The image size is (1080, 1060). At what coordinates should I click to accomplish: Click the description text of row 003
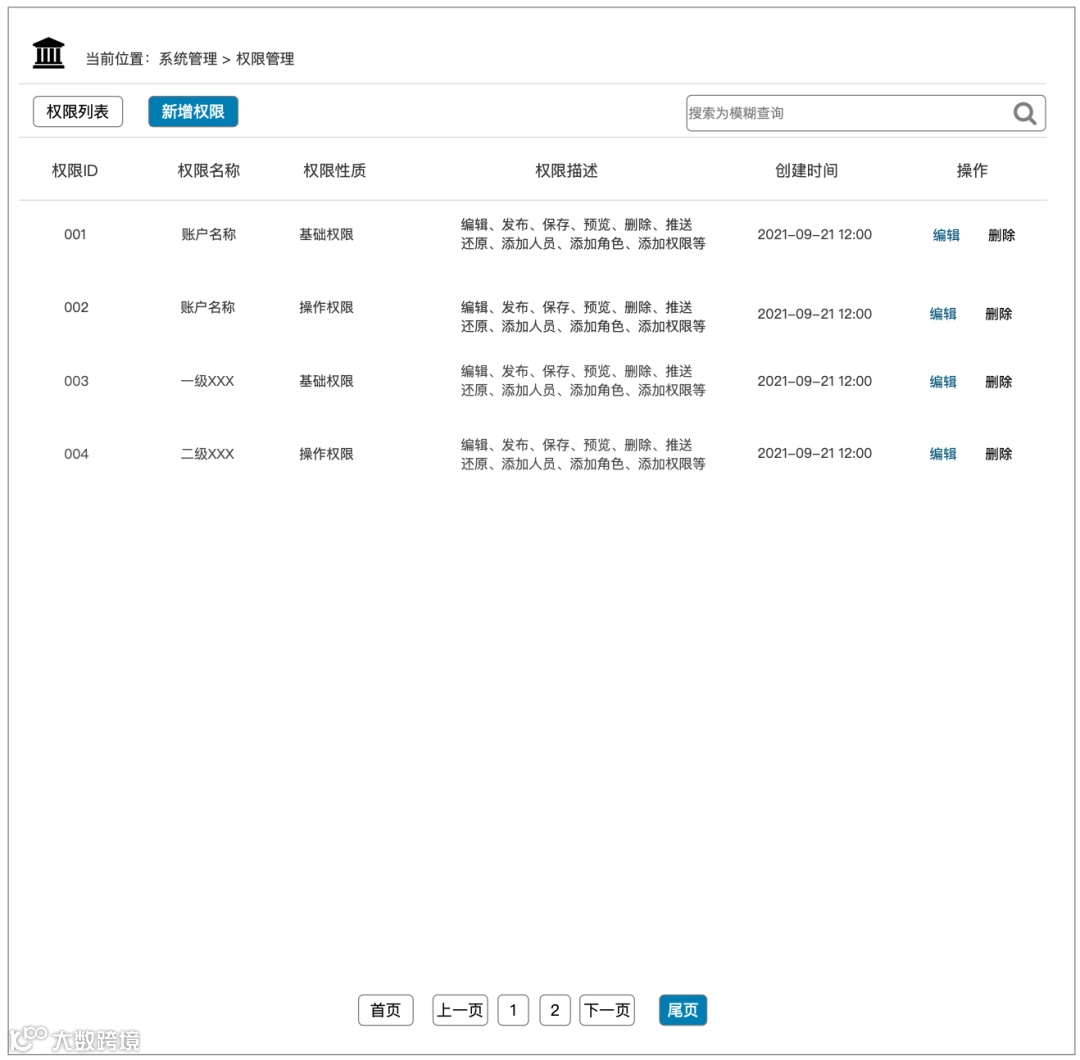click(x=583, y=381)
